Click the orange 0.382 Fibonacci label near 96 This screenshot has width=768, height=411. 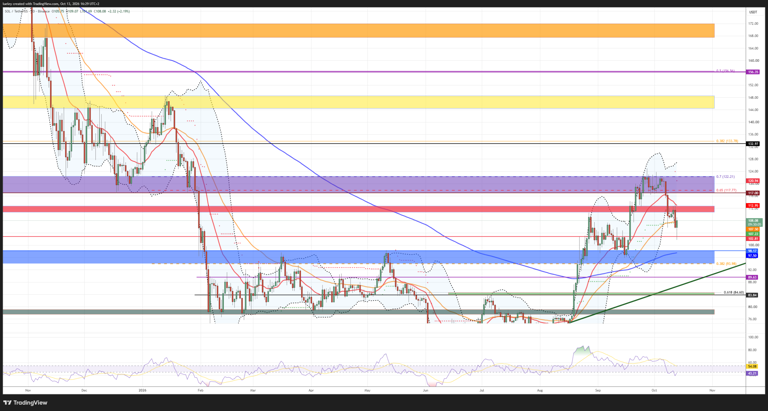726,264
